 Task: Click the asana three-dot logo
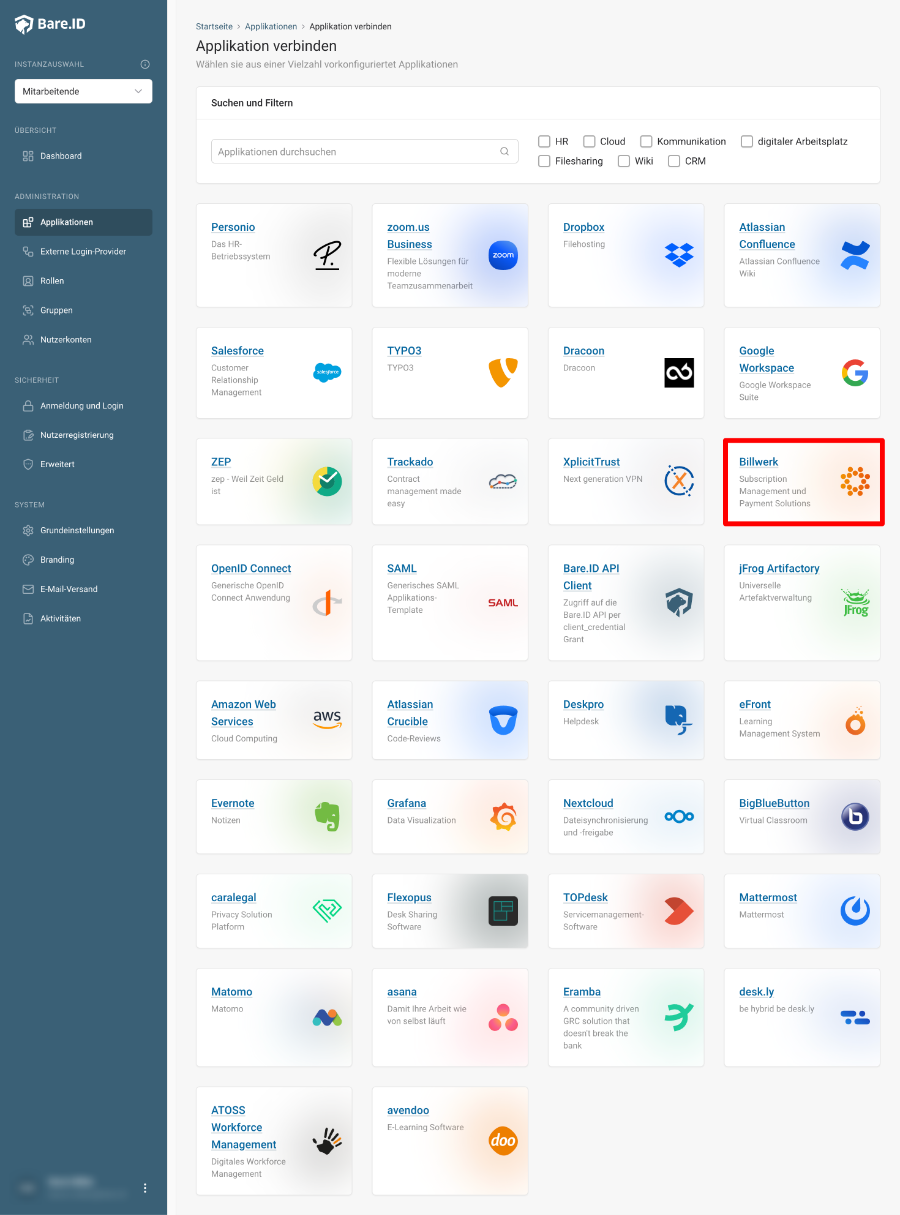coord(503,1017)
